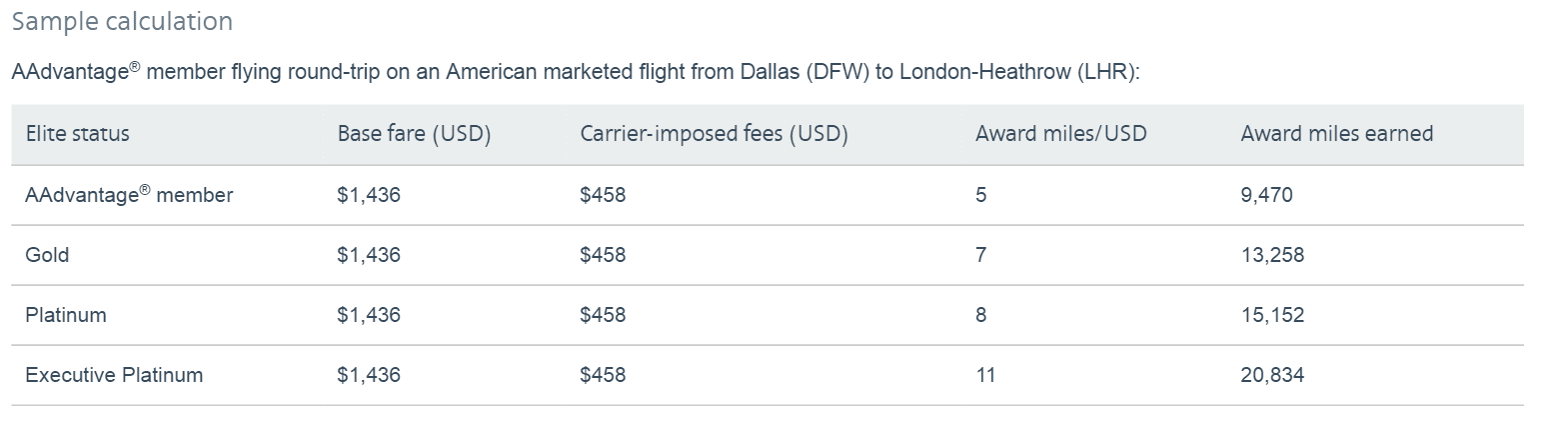Click the Executive Platinum row label
This screenshot has height=422, width=1568.
[x=114, y=375]
